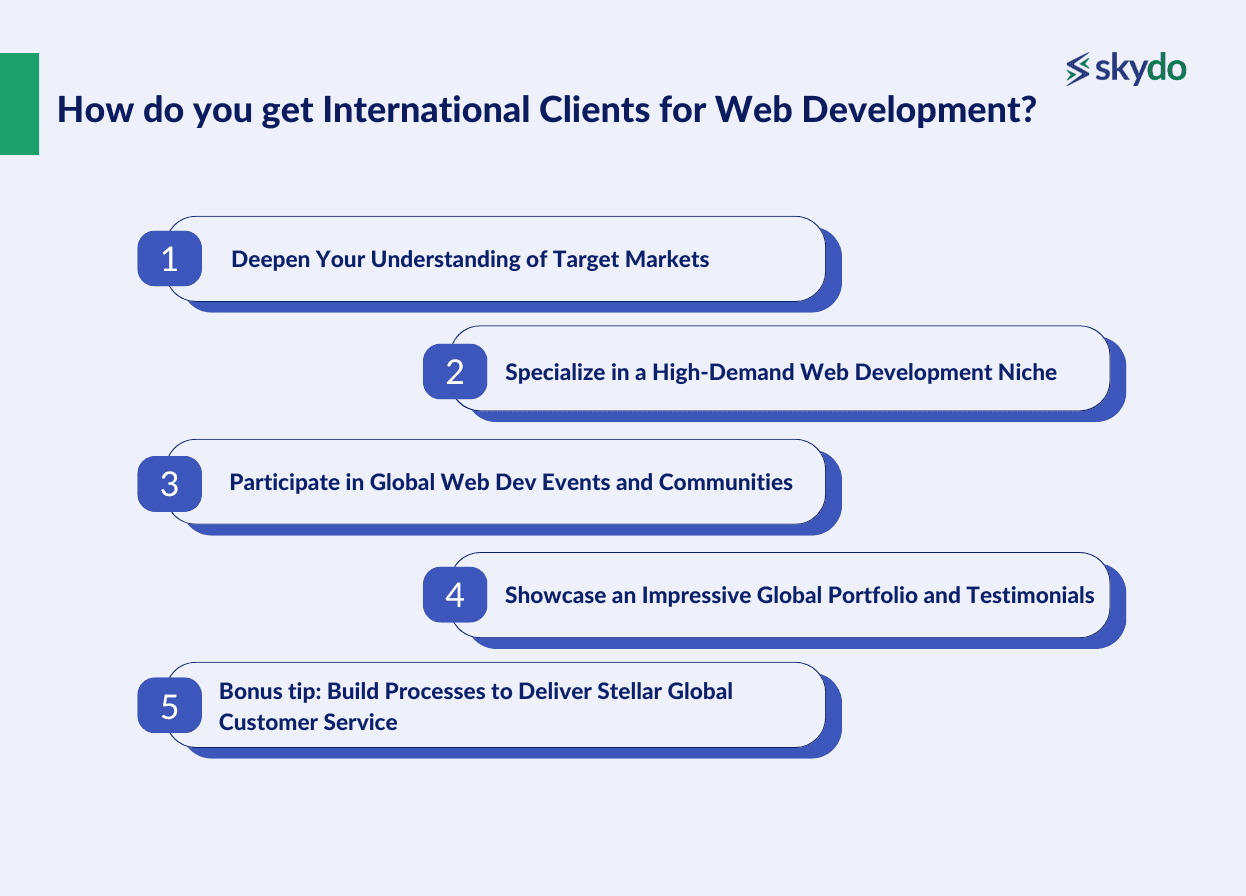The height and width of the screenshot is (896, 1246).
Task: Toggle the badge on the Target Markets card
Action: pos(169,259)
